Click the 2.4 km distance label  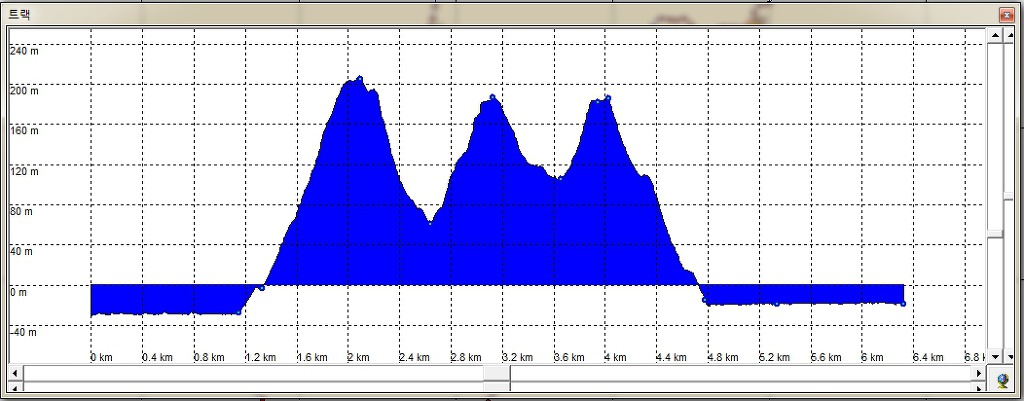click(x=415, y=357)
